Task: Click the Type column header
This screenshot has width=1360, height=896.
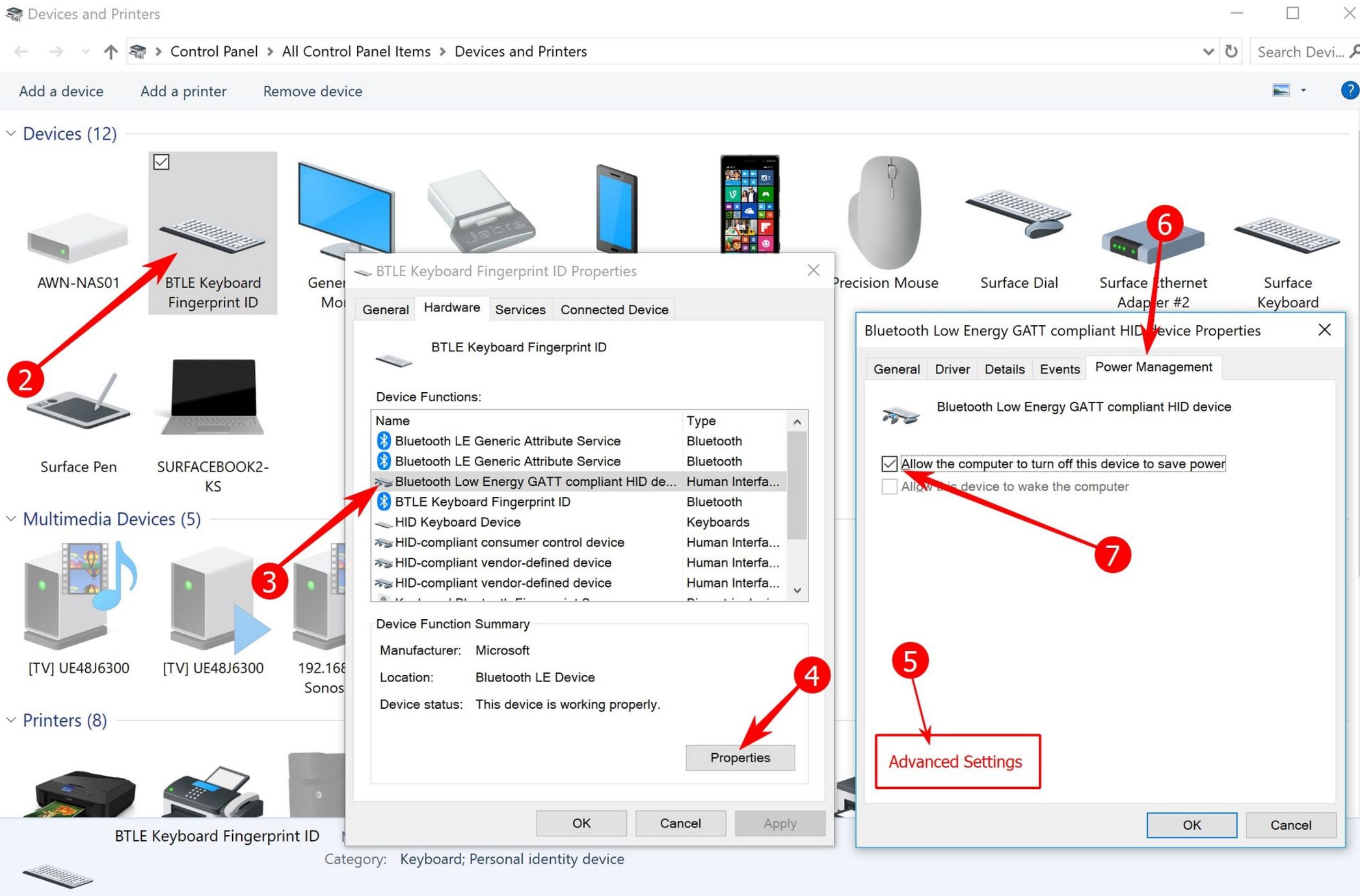Action: click(x=734, y=421)
